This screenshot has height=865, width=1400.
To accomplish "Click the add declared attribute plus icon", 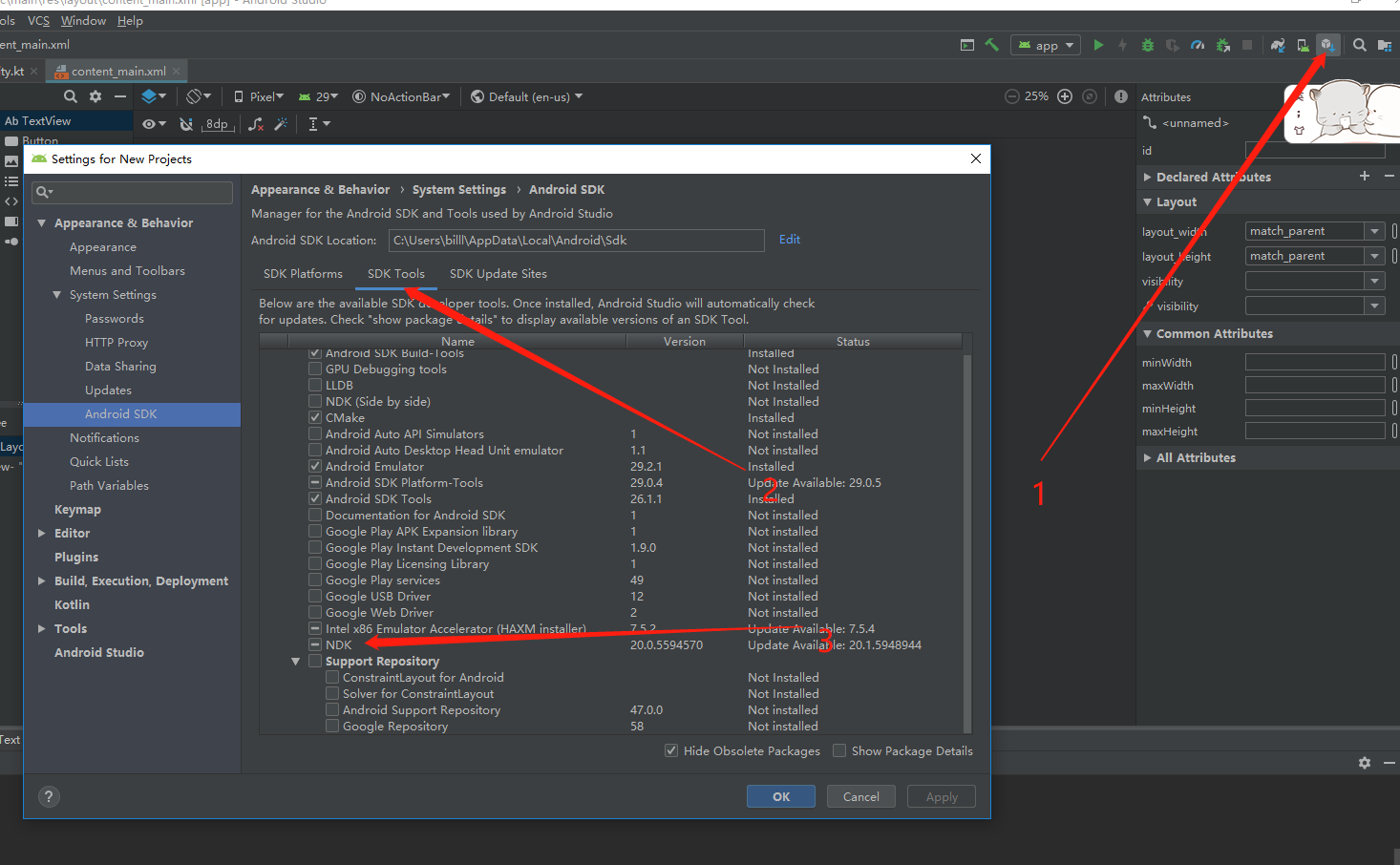I will click(1365, 176).
